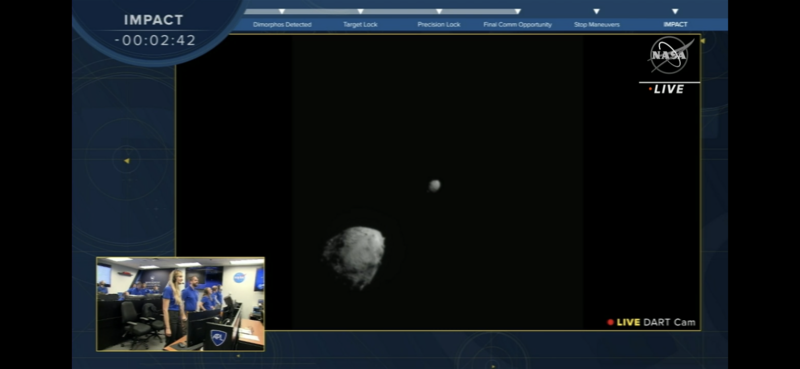800x369 pixels.
Task: Click the LIVE badge under NASA logo
Action: (x=666, y=89)
